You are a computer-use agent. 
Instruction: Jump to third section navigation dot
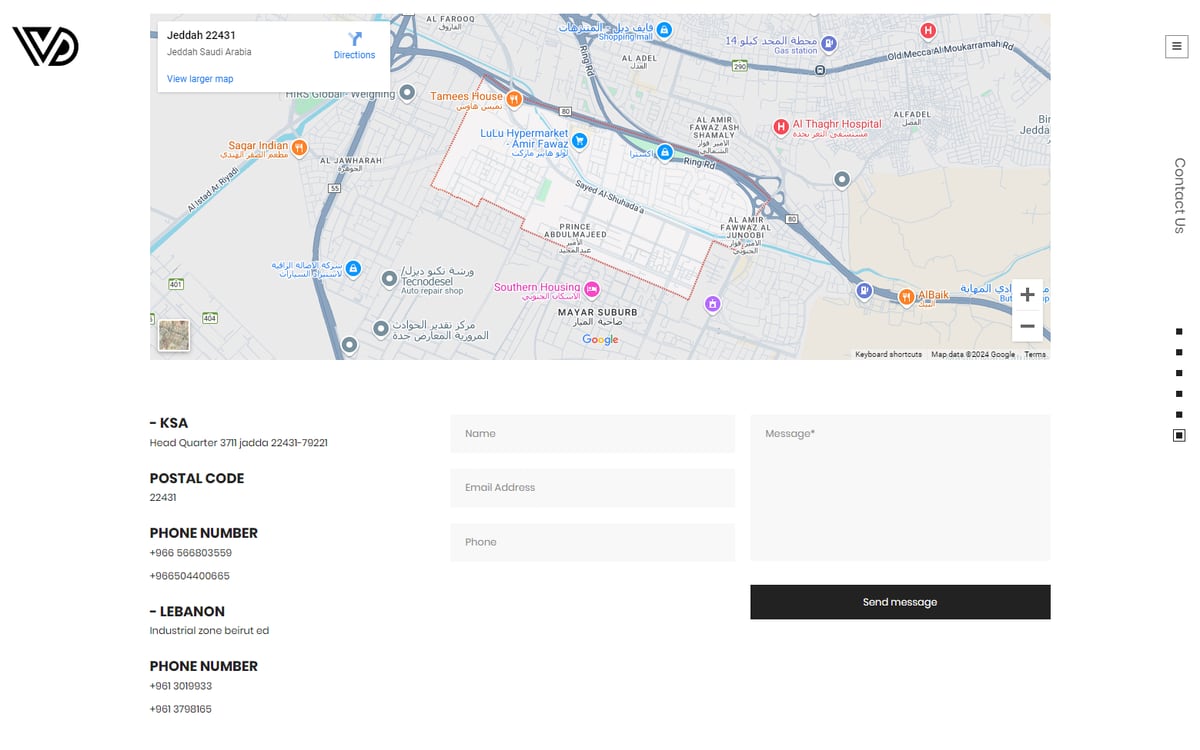(x=1179, y=373)
